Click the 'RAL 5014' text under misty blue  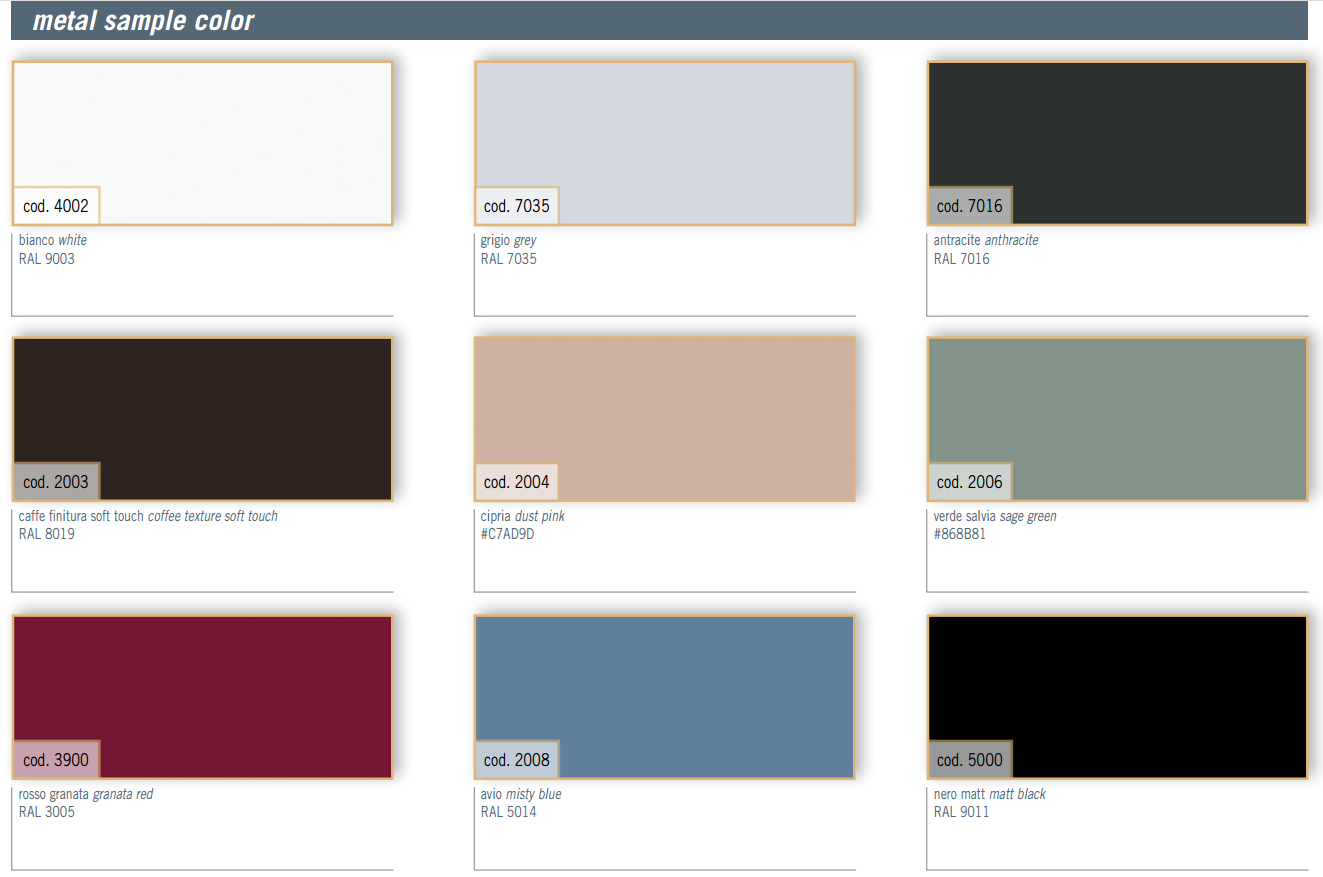pyautogui.click(x=508, y=812)
